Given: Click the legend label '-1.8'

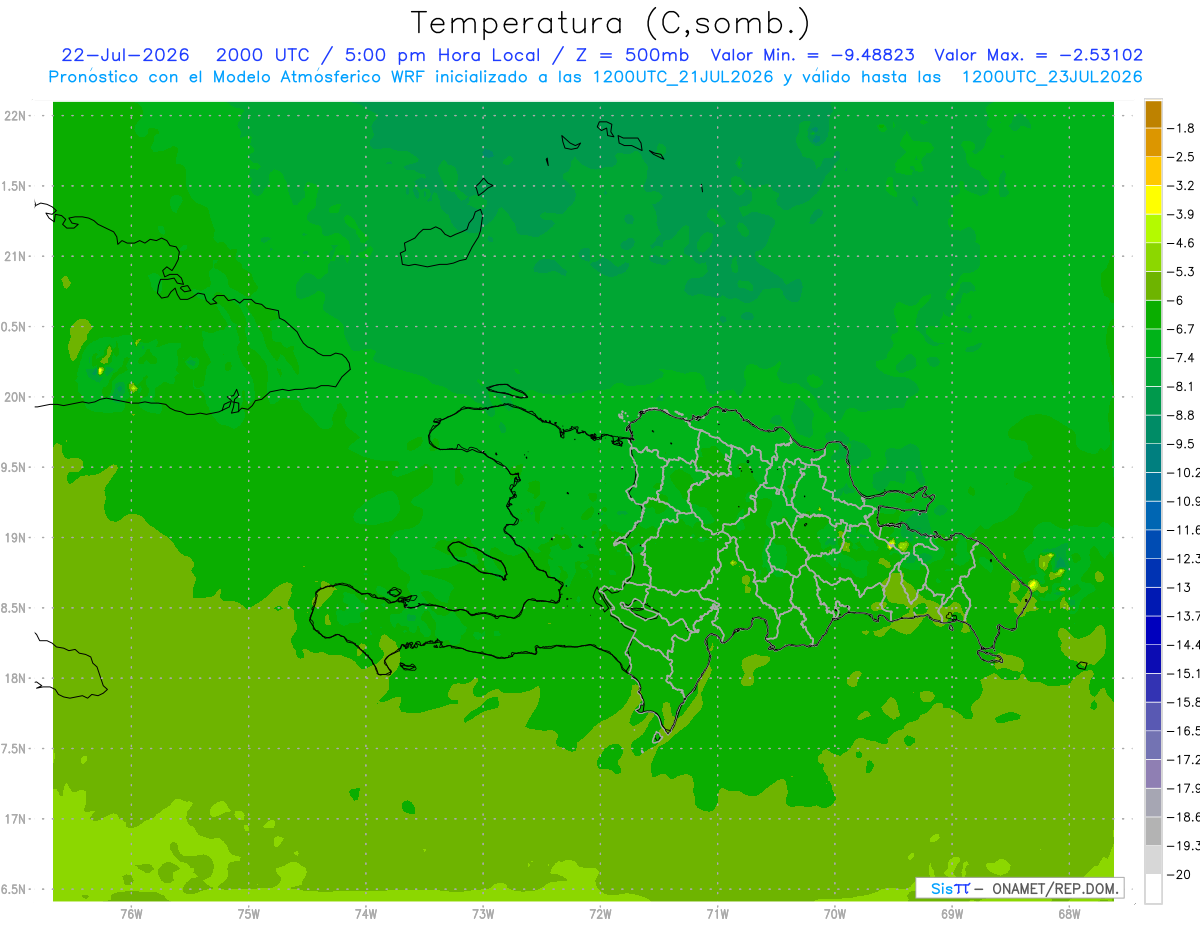Looking at the screenshot, I should [1182, 128].
